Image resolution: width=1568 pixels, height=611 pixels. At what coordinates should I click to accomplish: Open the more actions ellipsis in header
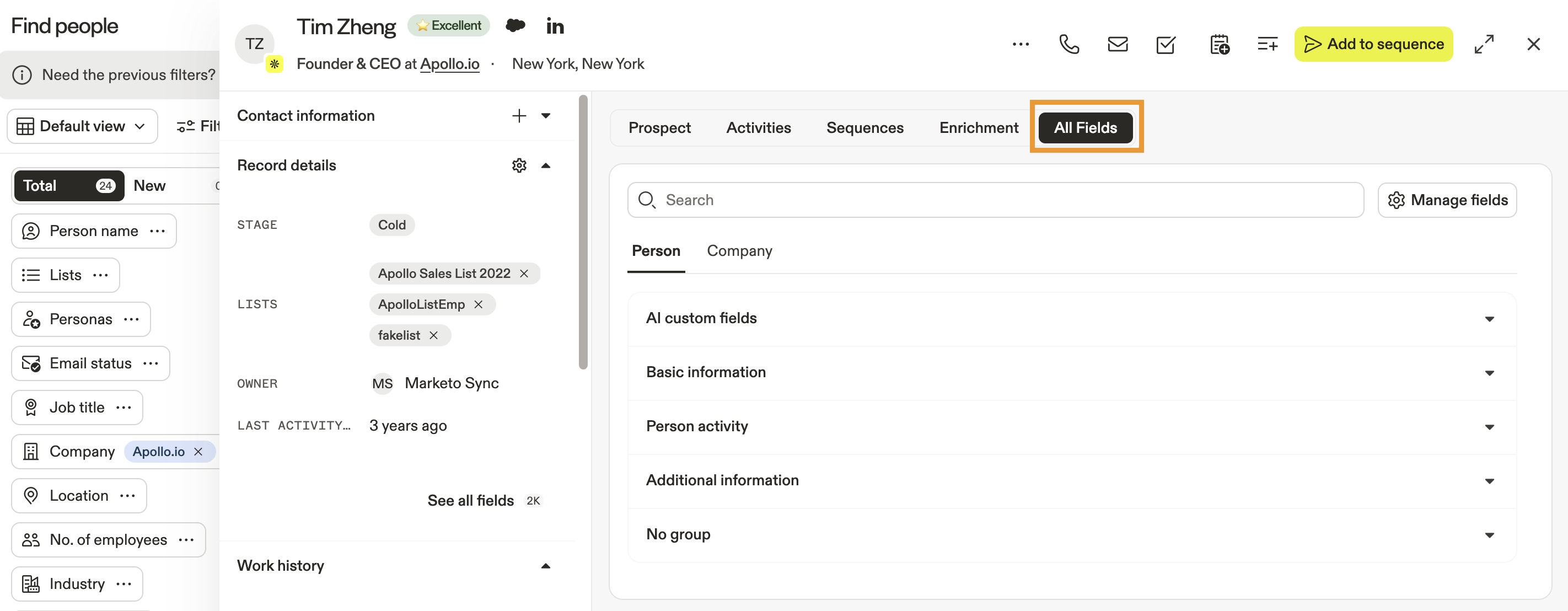[x=1021, y=44]
